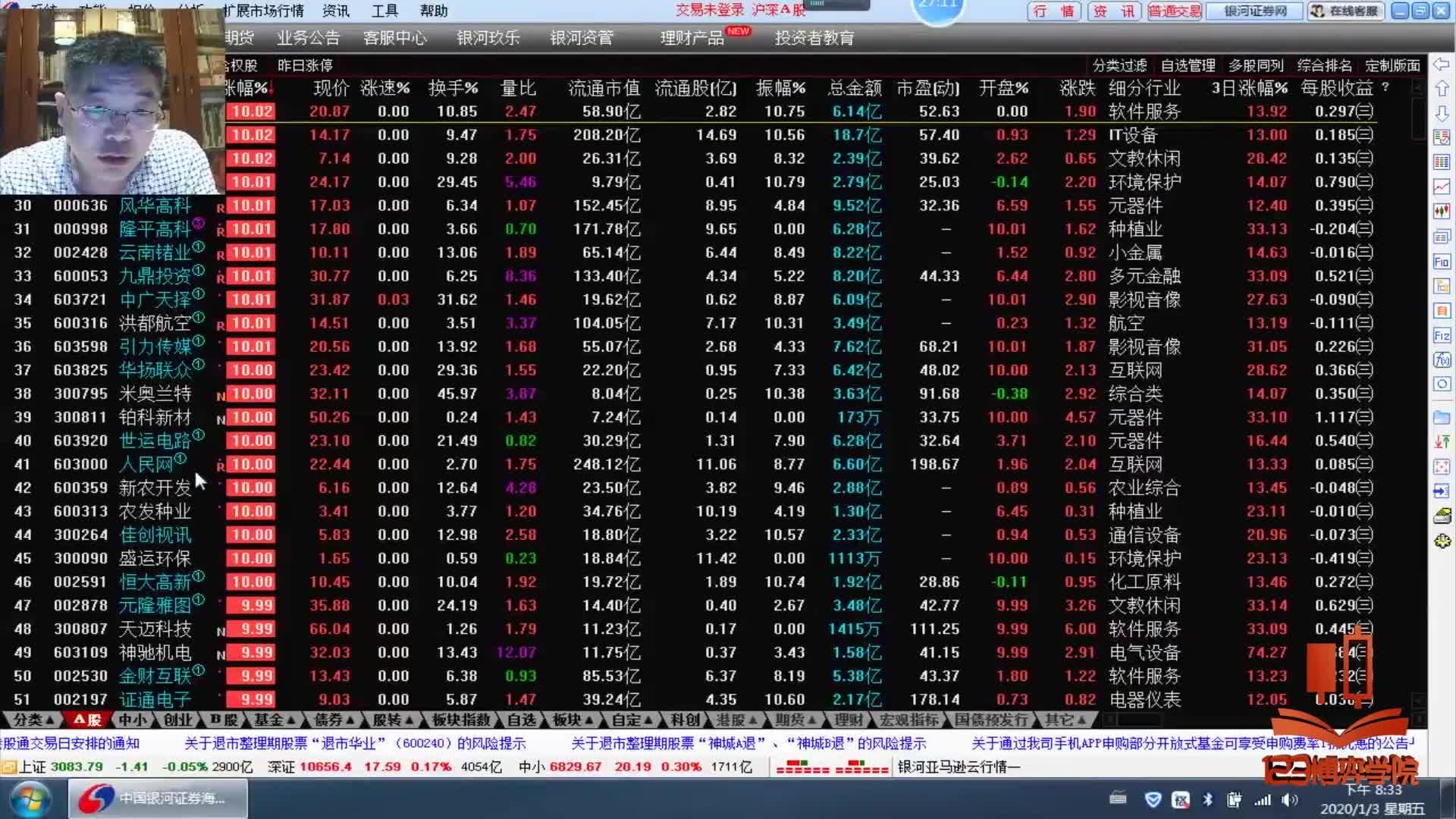Click the 中国银河证券 taskbar button
This screenshot has height=819, width=1456.
pos(158,799)
